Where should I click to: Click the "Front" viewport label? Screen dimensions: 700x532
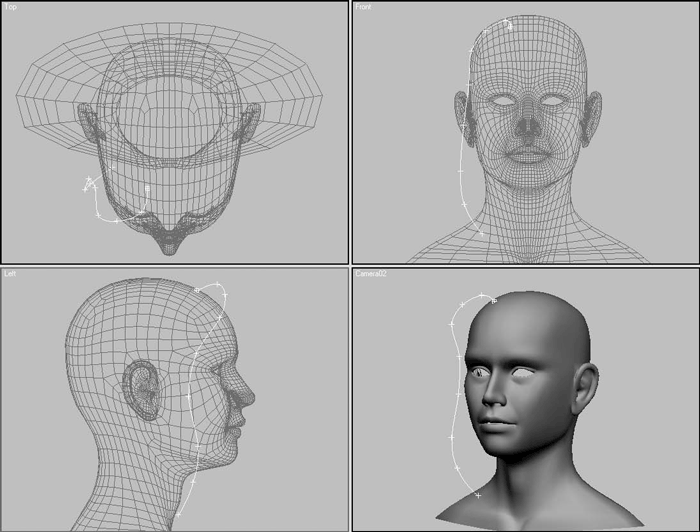point(365,7)
